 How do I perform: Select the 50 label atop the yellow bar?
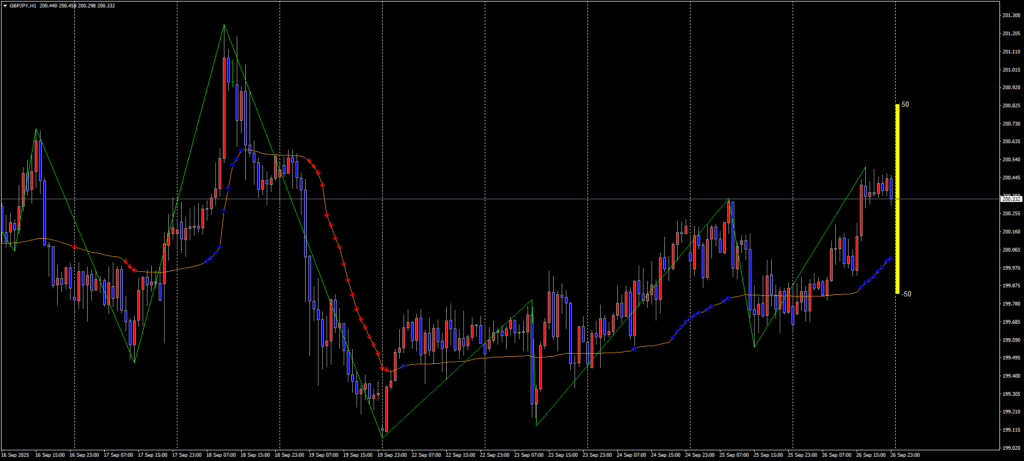(x=905, y=104)
